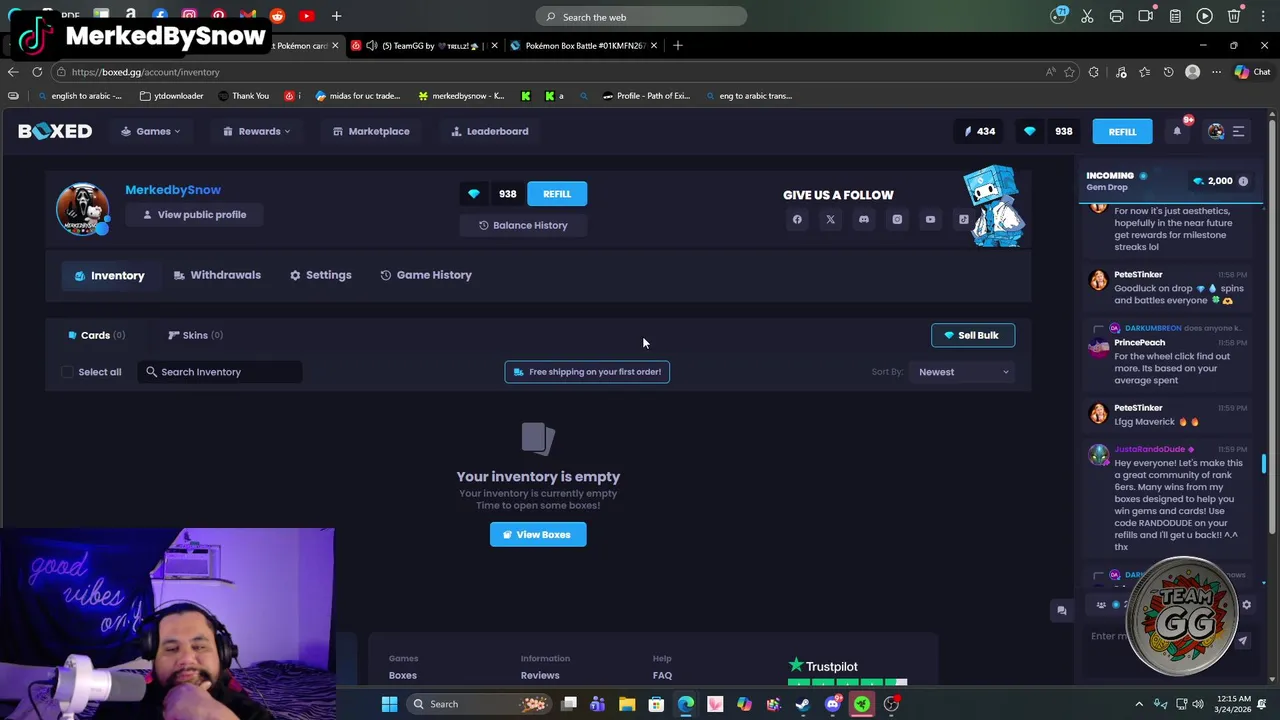Open browser settings and more menu
This screenshot has height=720, width=1280.
(1216, 72)
